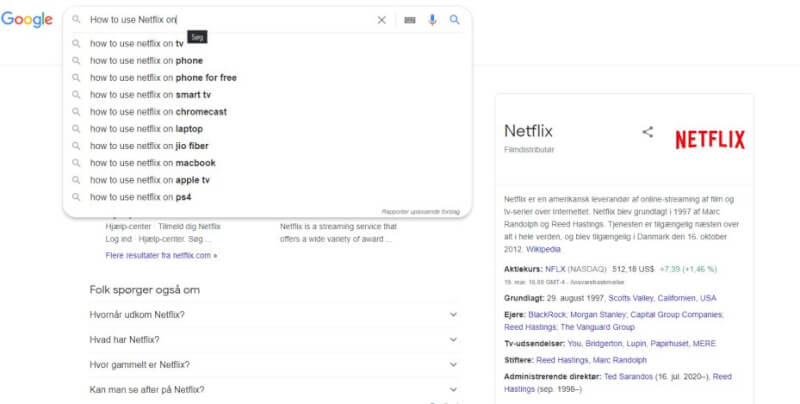The height and width of the screenshot is (404, 800).
Task: Start voice search with microphone icon
Action: (432, 20)
